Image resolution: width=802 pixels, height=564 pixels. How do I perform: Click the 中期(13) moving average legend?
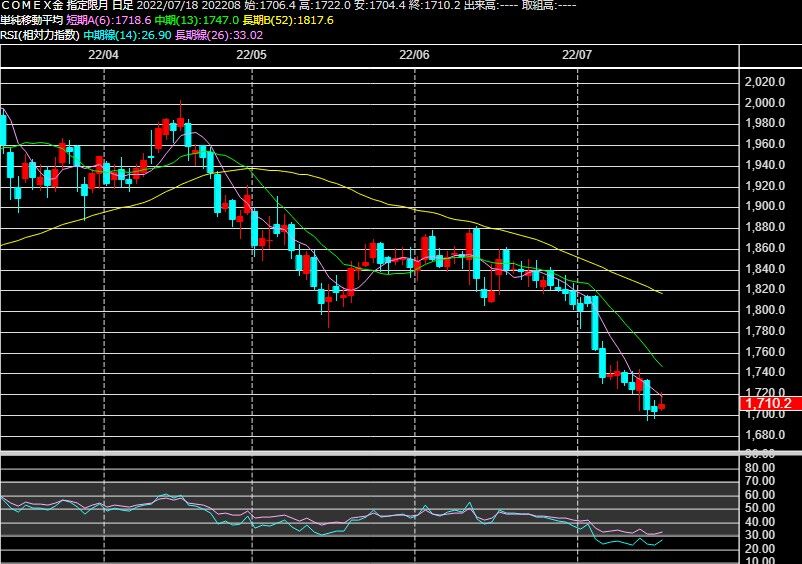(x=196, y=20)
